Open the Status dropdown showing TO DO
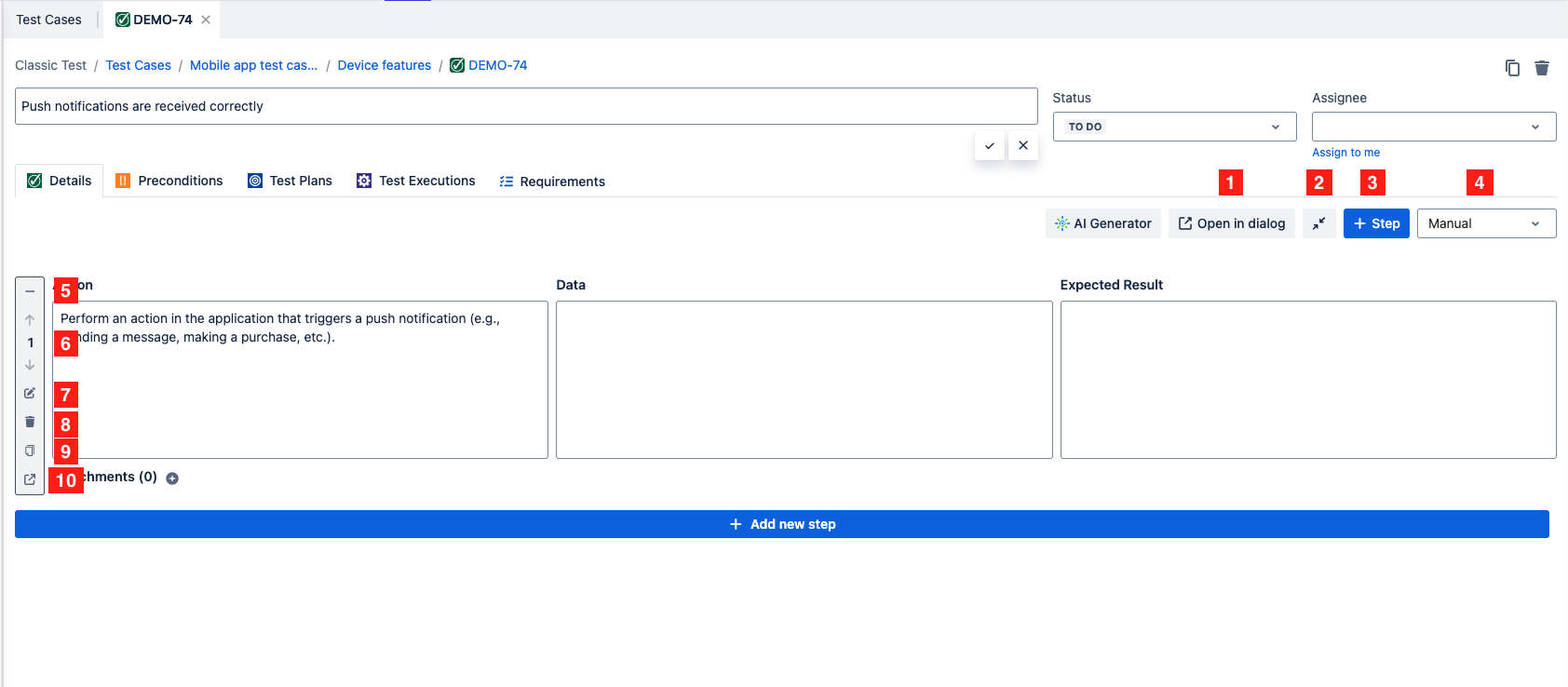Viewport: 1568px width, 687px height. pos(1174,127)
